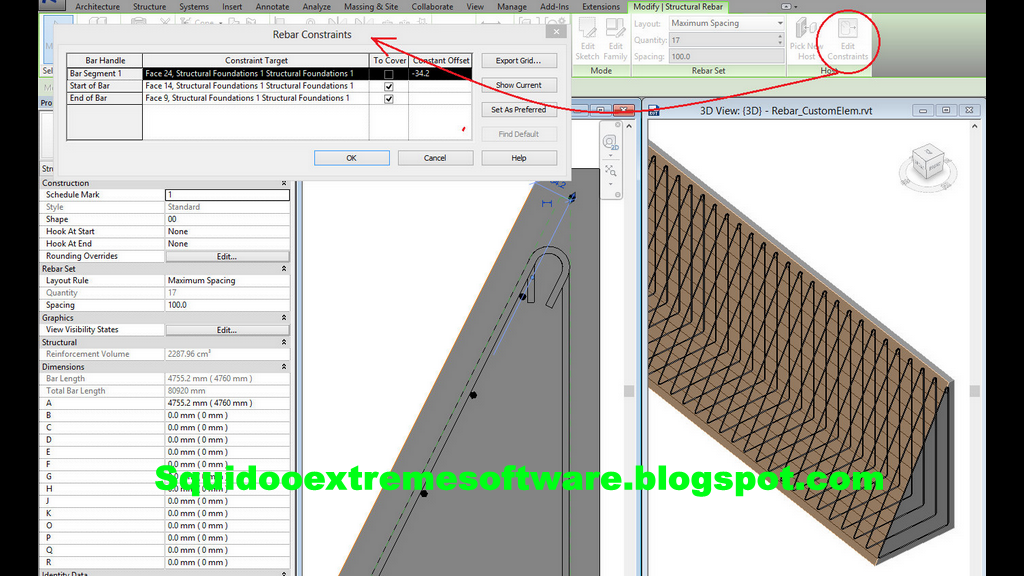
Task: Uncheck To Cover for Start of Bar
Action: click(x=389, y=86)
